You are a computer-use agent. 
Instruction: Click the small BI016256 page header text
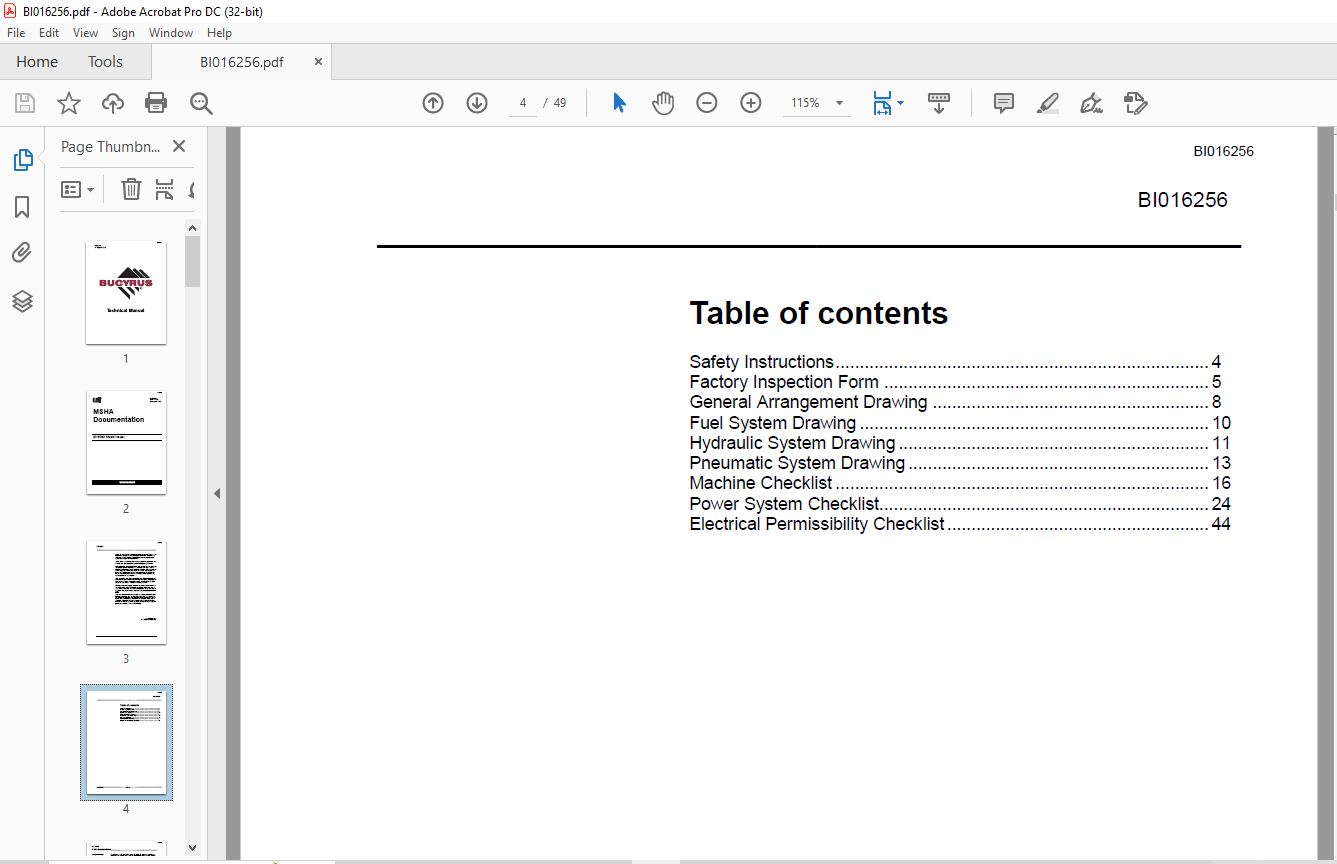point(1223,151)
